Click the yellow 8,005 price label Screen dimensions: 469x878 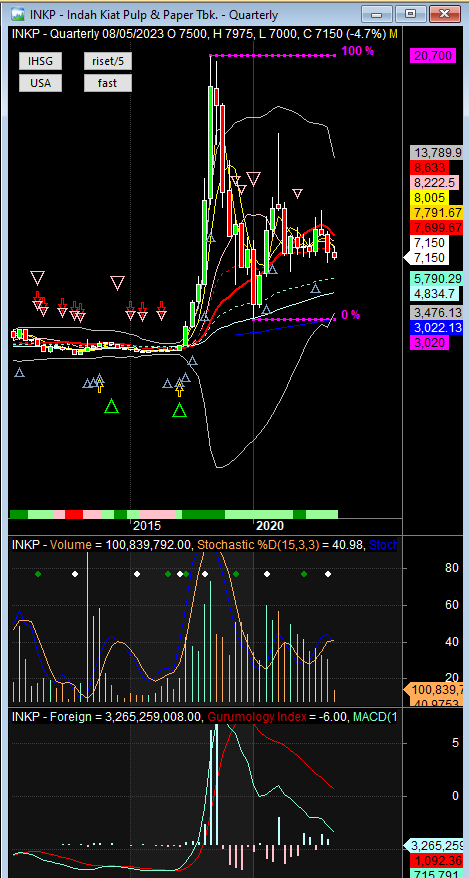(430, 197)
